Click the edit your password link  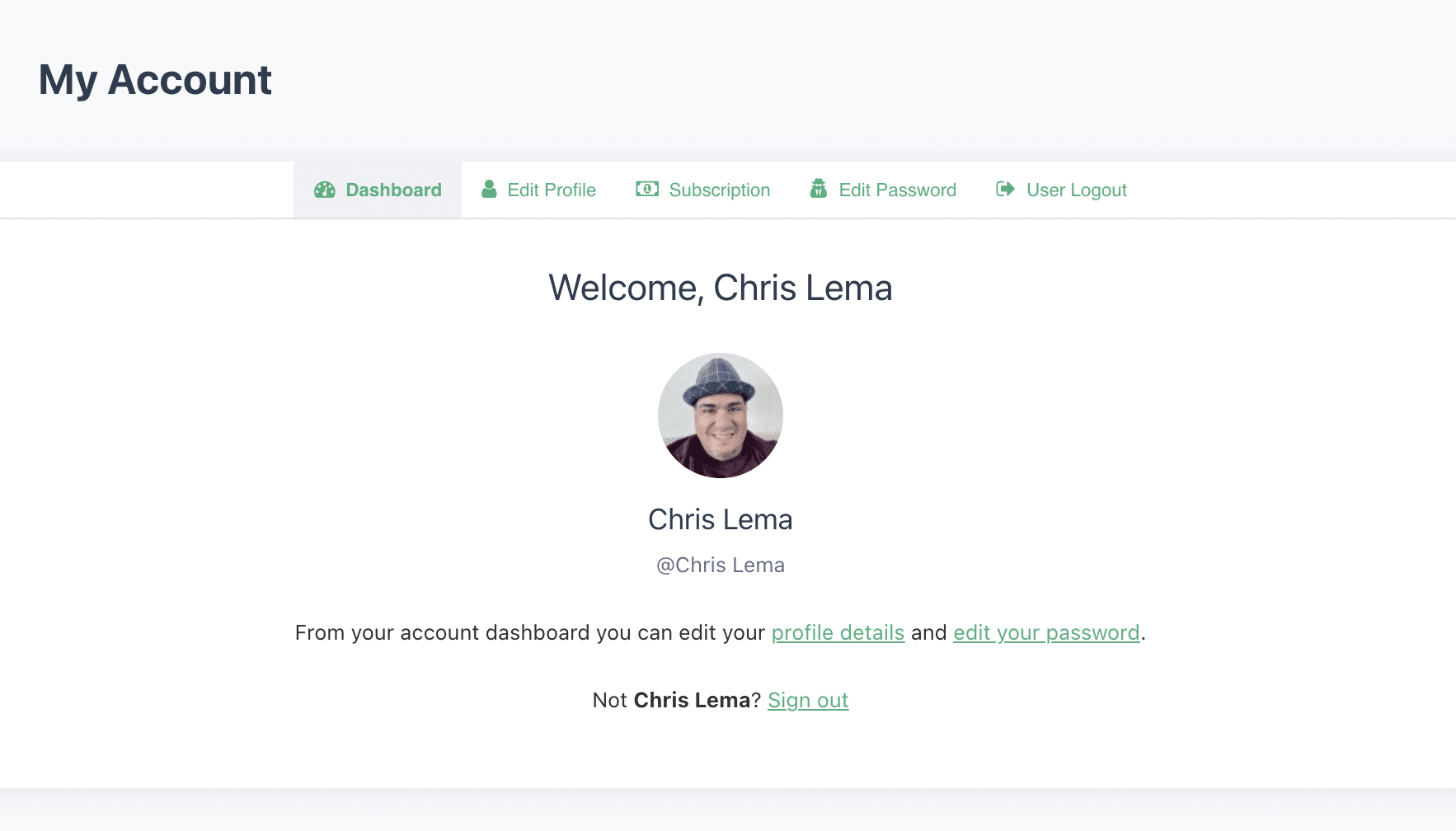[x=1046, y=632]
